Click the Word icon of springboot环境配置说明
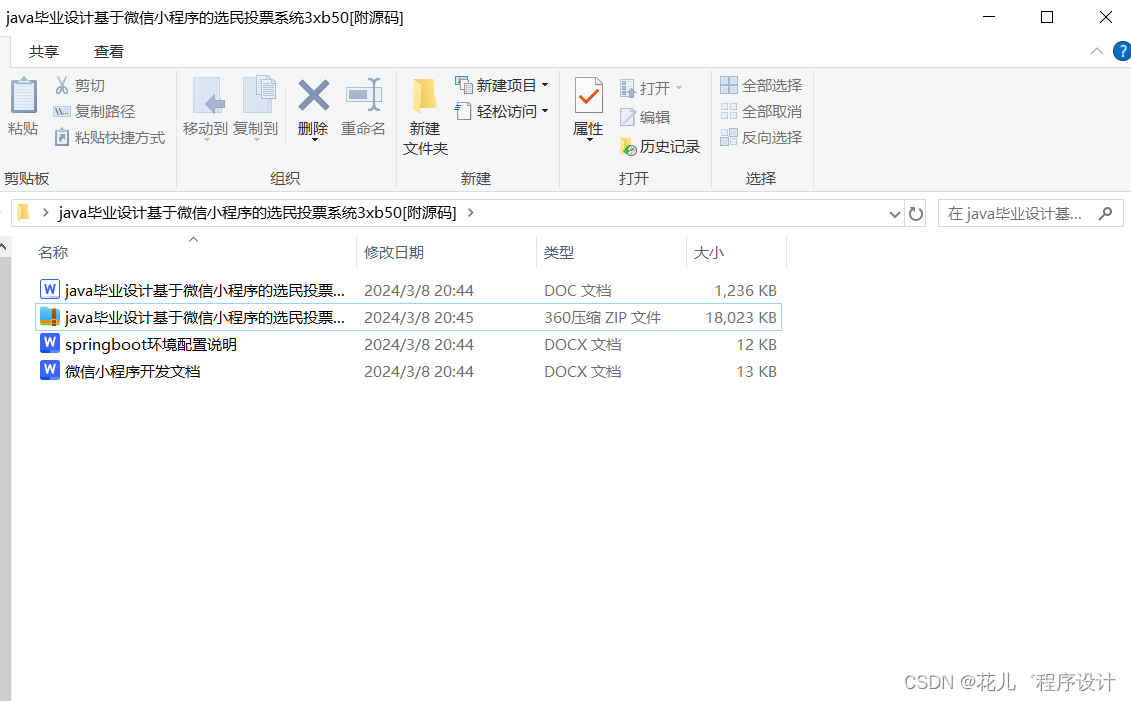This screenshot has width=1131, height=701. [x=49, y=343]
